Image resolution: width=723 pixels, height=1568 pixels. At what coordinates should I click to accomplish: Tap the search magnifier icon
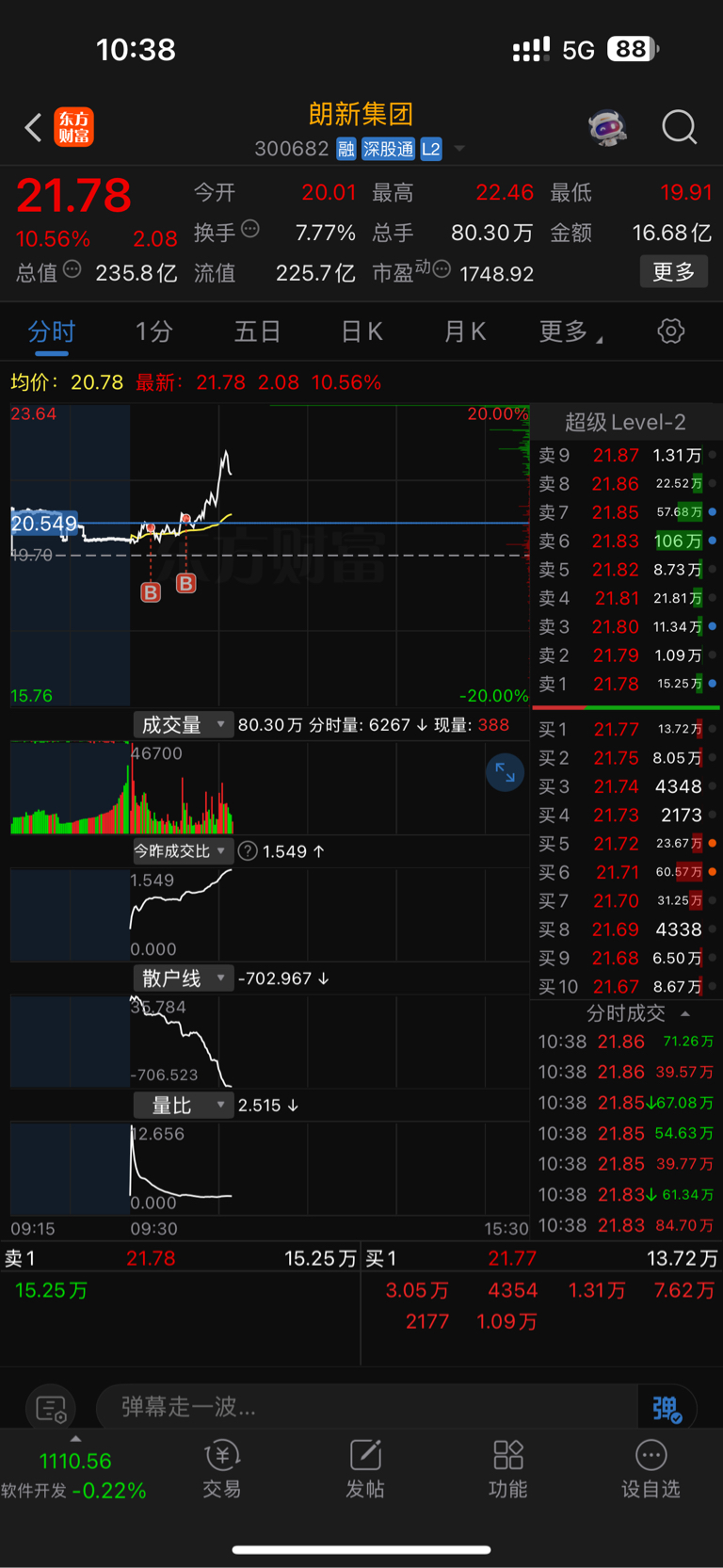pos(679,126)
